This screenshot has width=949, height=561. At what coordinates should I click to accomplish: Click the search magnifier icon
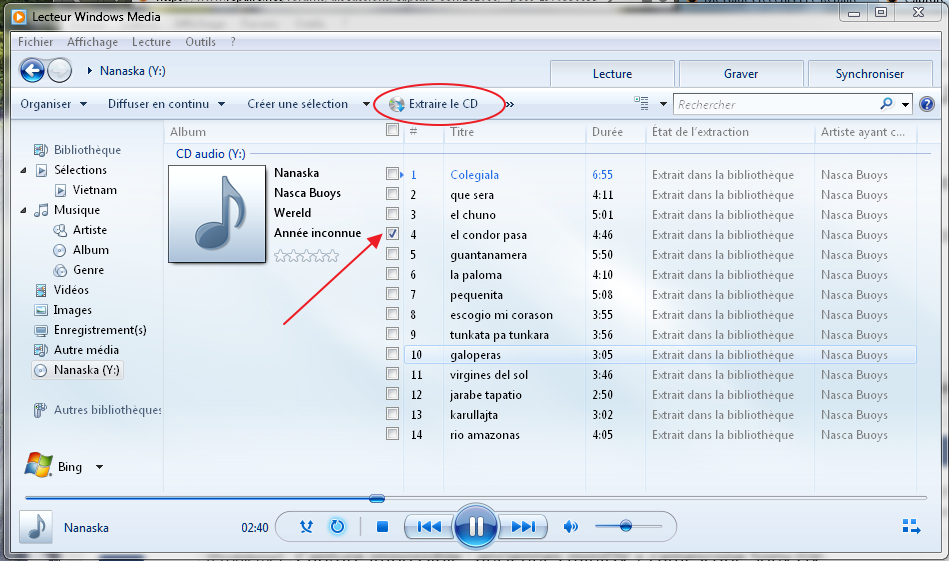[x=886, y=103]
